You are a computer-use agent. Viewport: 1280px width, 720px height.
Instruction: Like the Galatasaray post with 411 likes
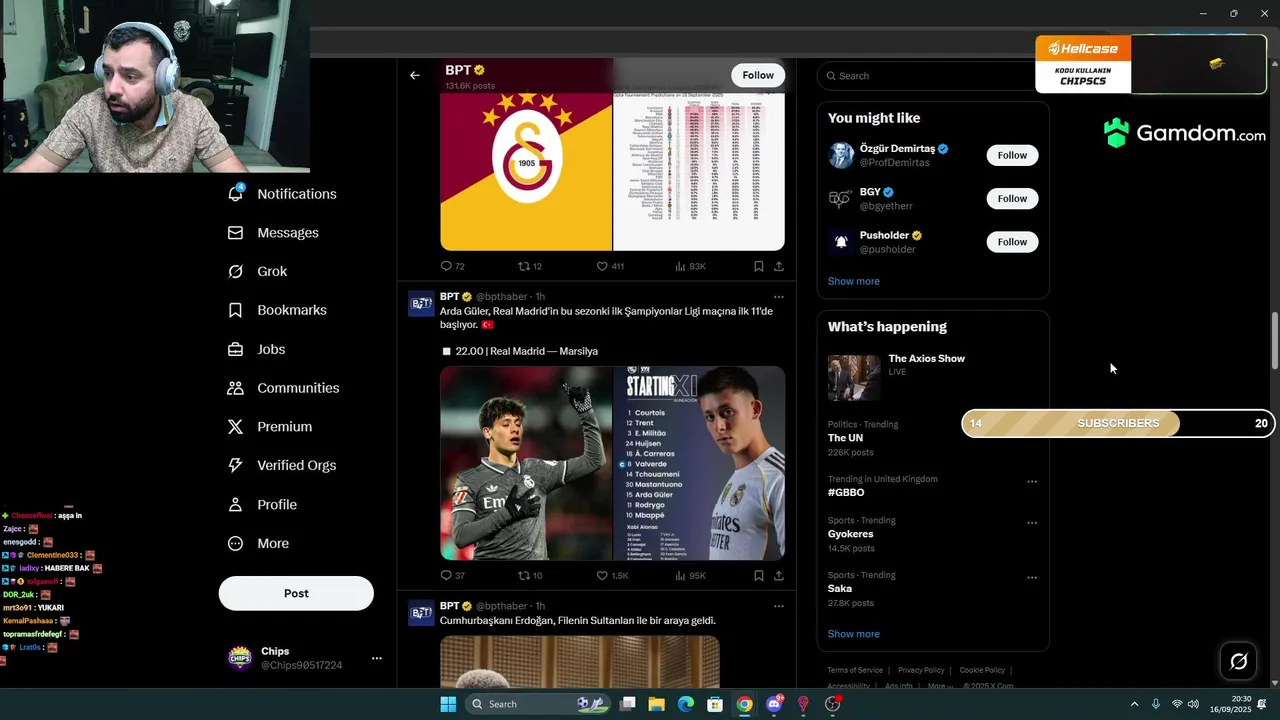[602, 266]
